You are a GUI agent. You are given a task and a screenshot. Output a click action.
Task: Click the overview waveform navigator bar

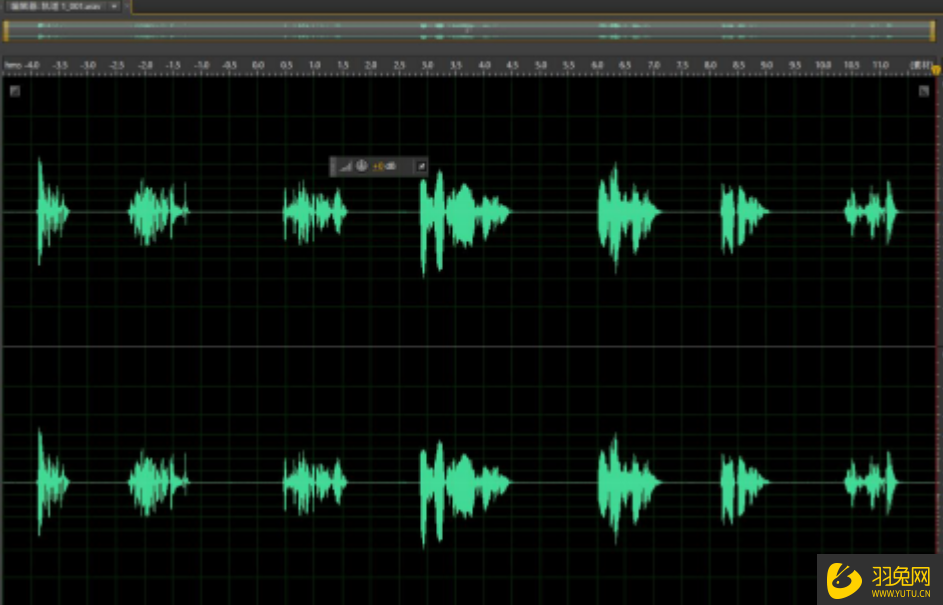click(470, 32)
